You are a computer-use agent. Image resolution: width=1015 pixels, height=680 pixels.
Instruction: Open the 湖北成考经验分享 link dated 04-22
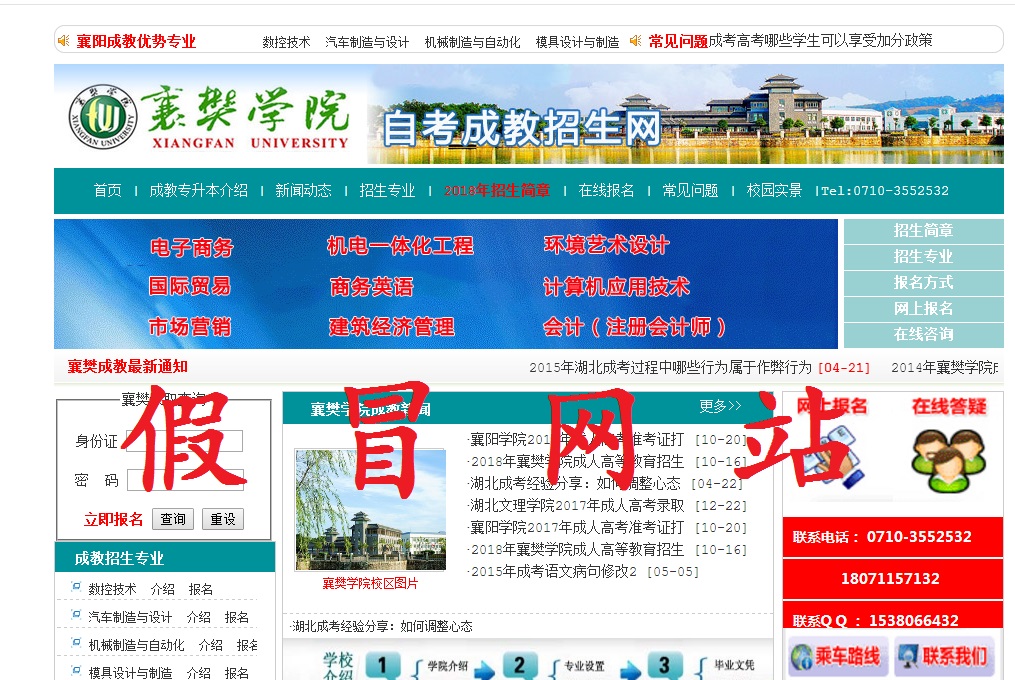point(575,483)
